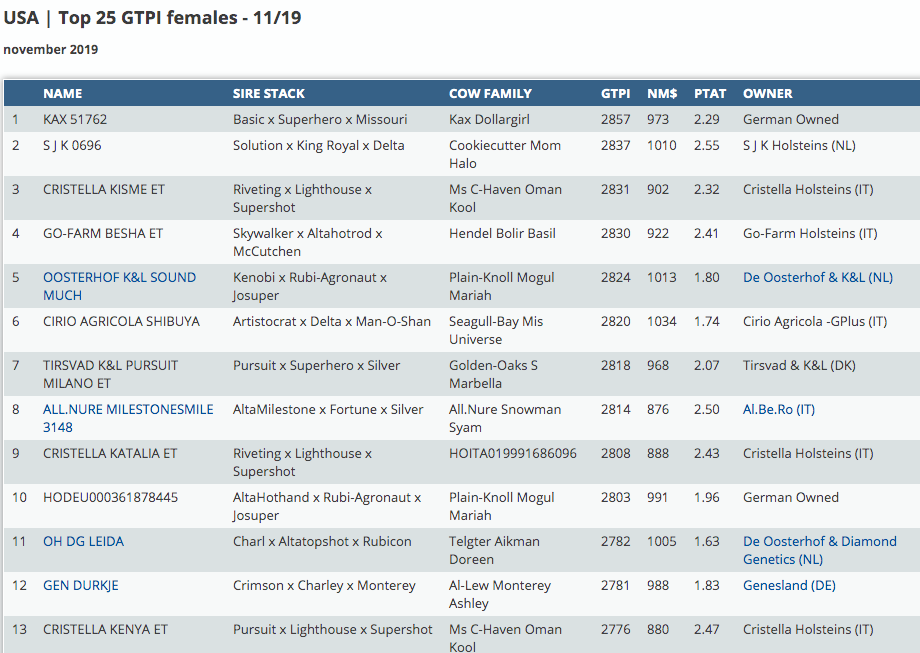Click the NAME column header

[62, 94]
